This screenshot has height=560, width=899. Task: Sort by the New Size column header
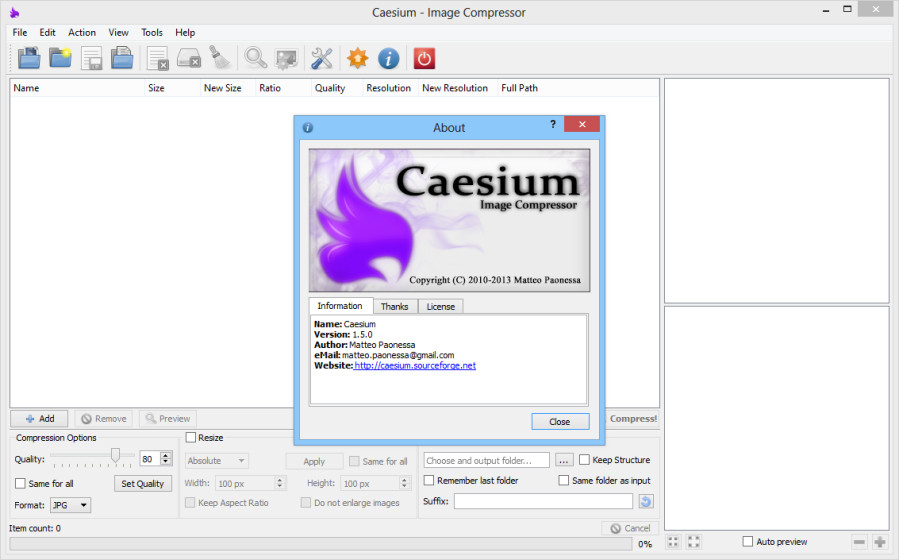click(x=222, y=88)
